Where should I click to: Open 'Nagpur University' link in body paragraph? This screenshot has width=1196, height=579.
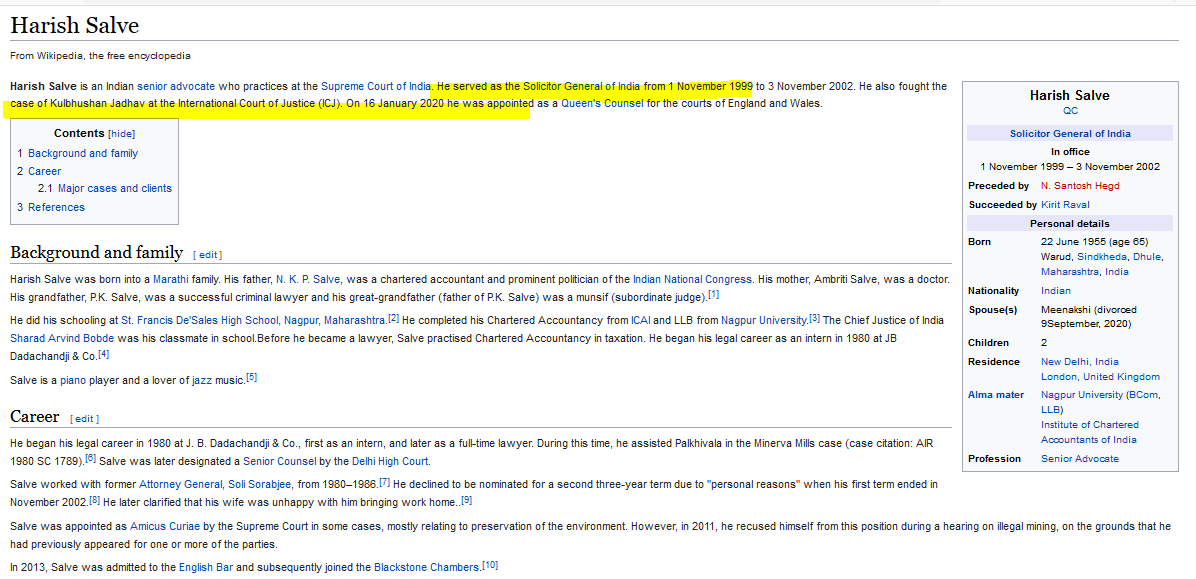click(x=764, y=320)
